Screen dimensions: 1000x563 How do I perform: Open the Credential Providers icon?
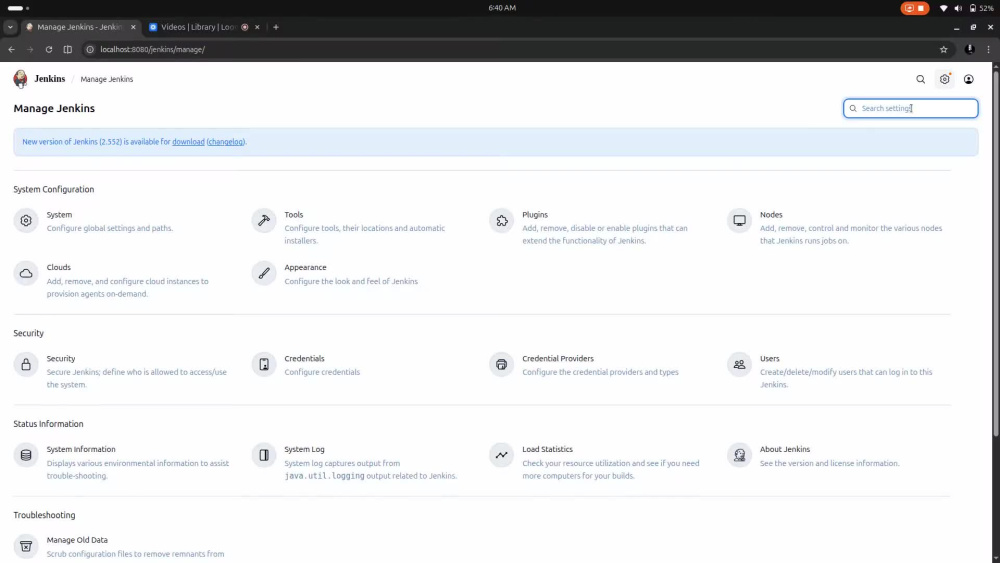coord(501,365)
